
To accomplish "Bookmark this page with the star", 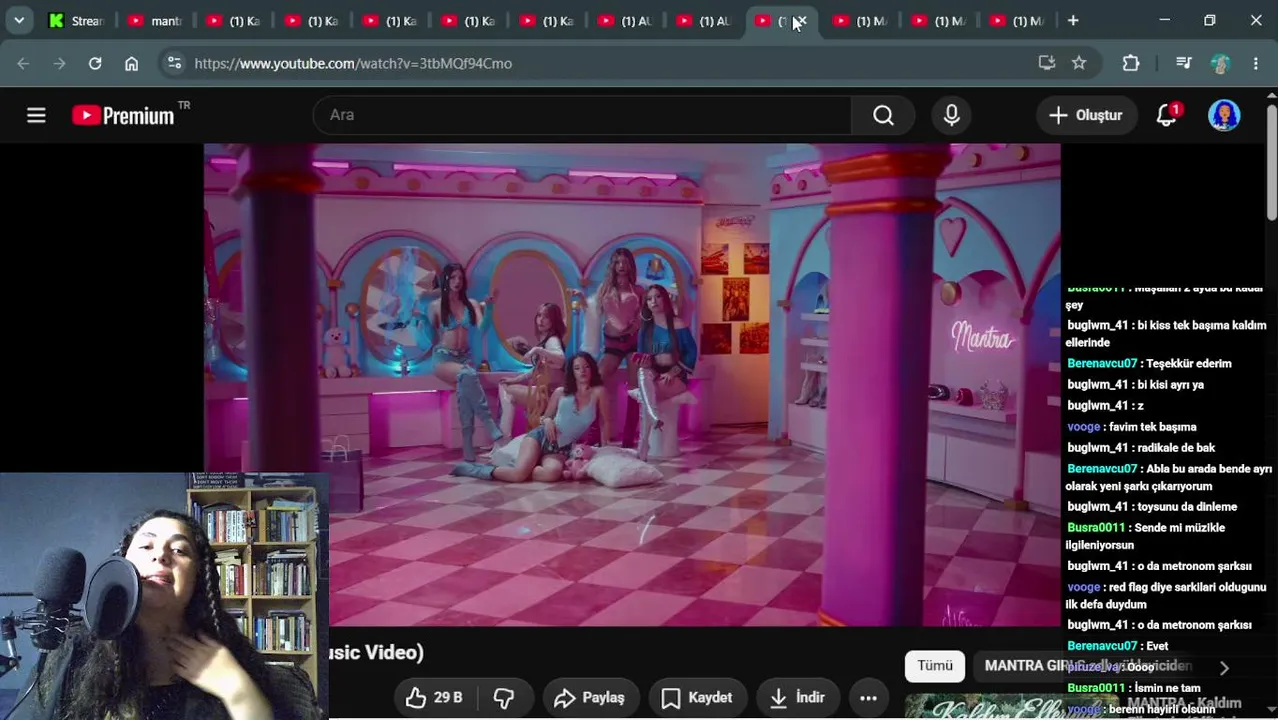I will click(1079, 63).
